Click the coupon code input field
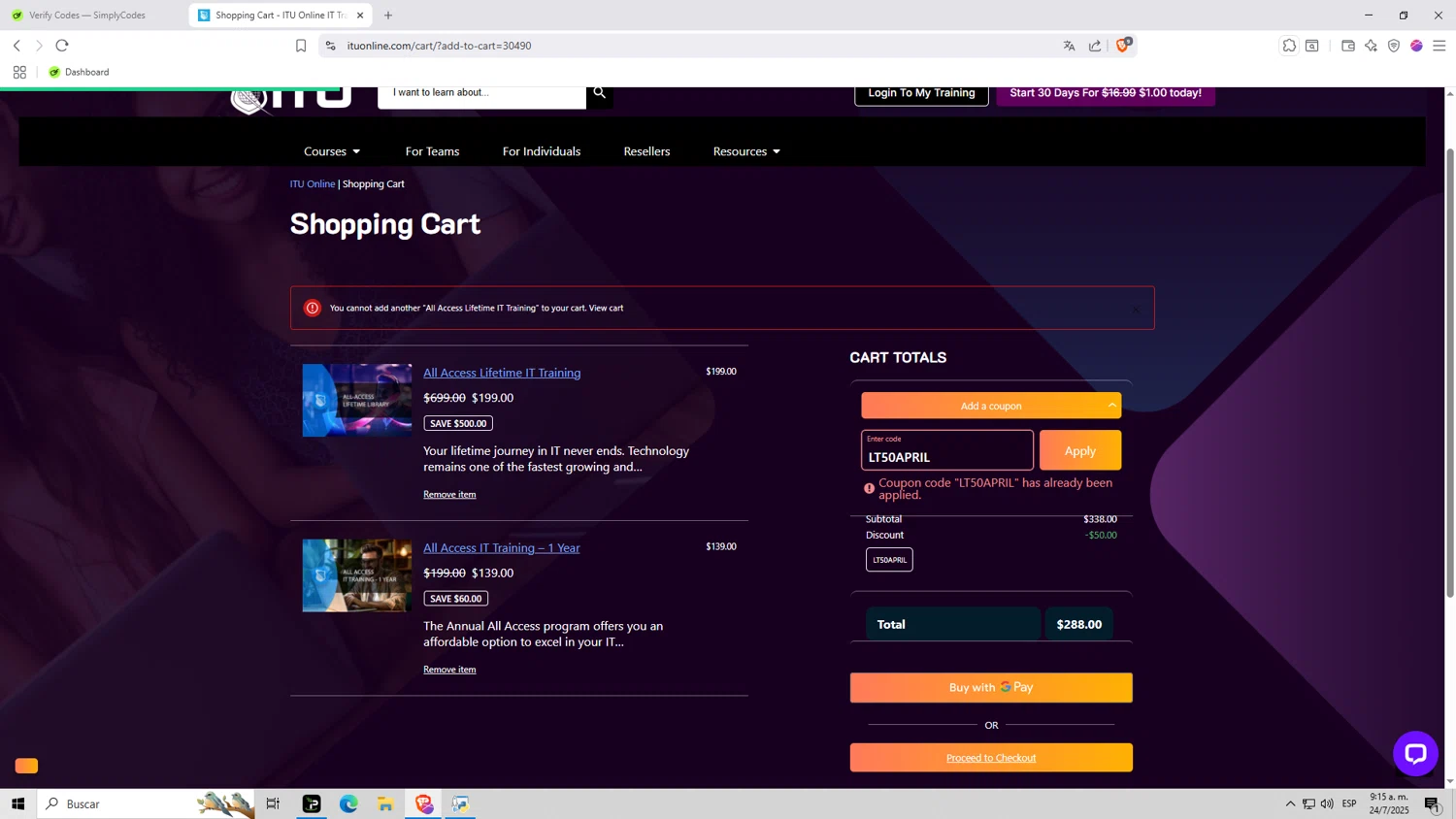 click(947, 450)
